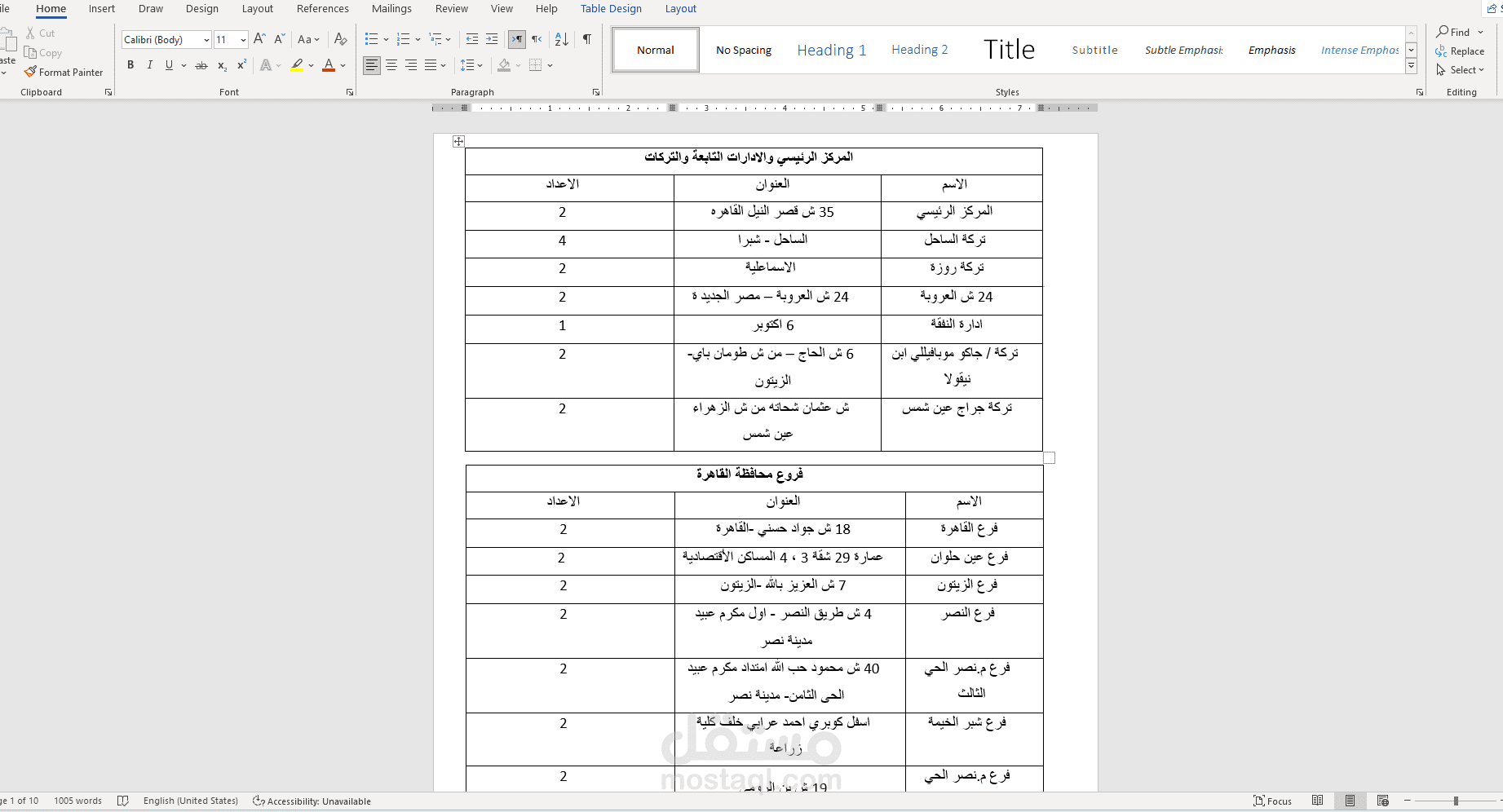The width and height of the screenshot is (1503, 812).
Task: Open the font name dropdown
Action: click(x=206, y=40)
